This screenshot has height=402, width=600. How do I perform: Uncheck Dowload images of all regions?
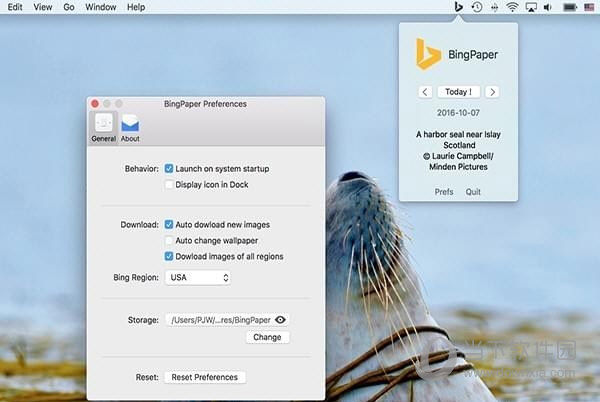coord(169,256)
